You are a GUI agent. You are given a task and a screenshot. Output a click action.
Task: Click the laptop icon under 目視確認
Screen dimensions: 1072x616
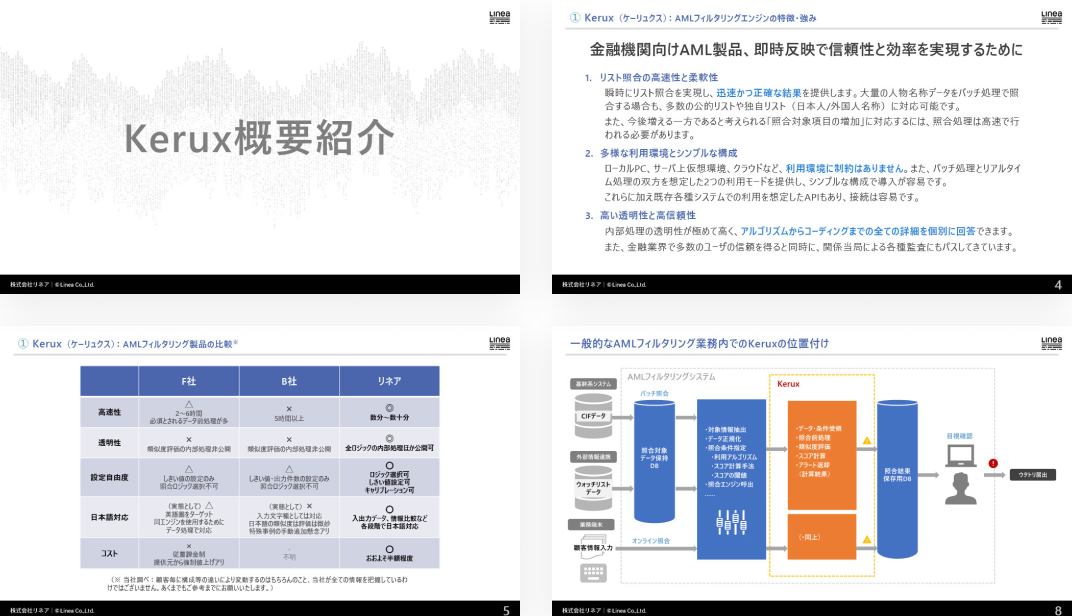point(960,455)
